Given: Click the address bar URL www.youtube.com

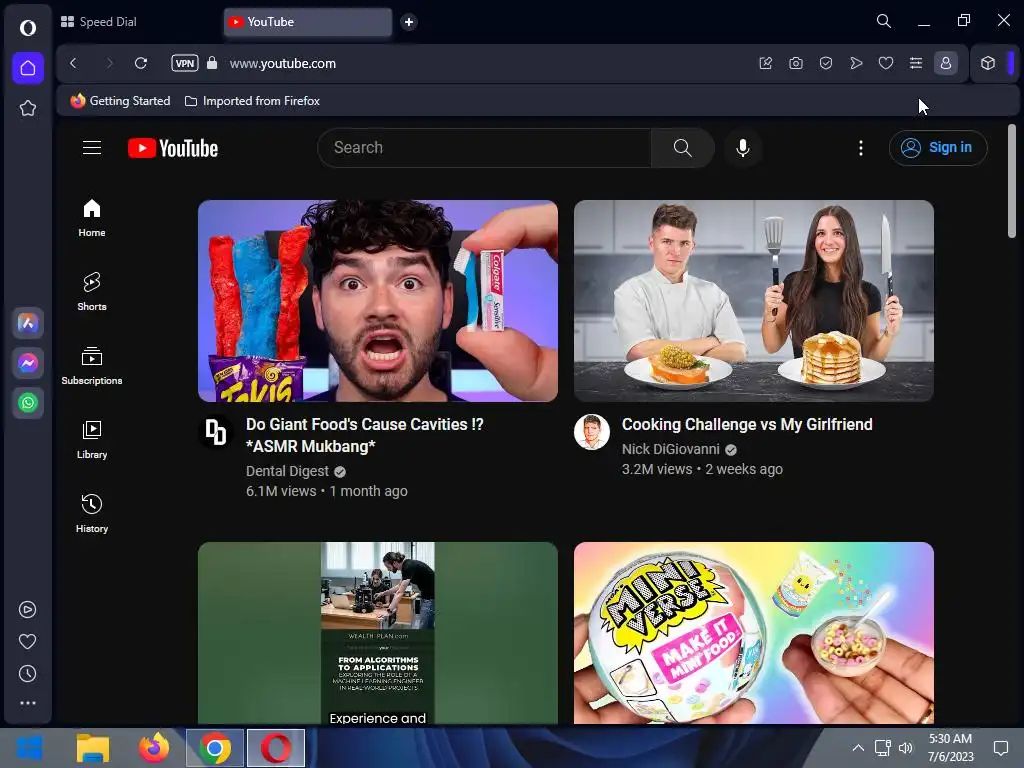Looking at the screenshot, I should (x=283, y=63).
